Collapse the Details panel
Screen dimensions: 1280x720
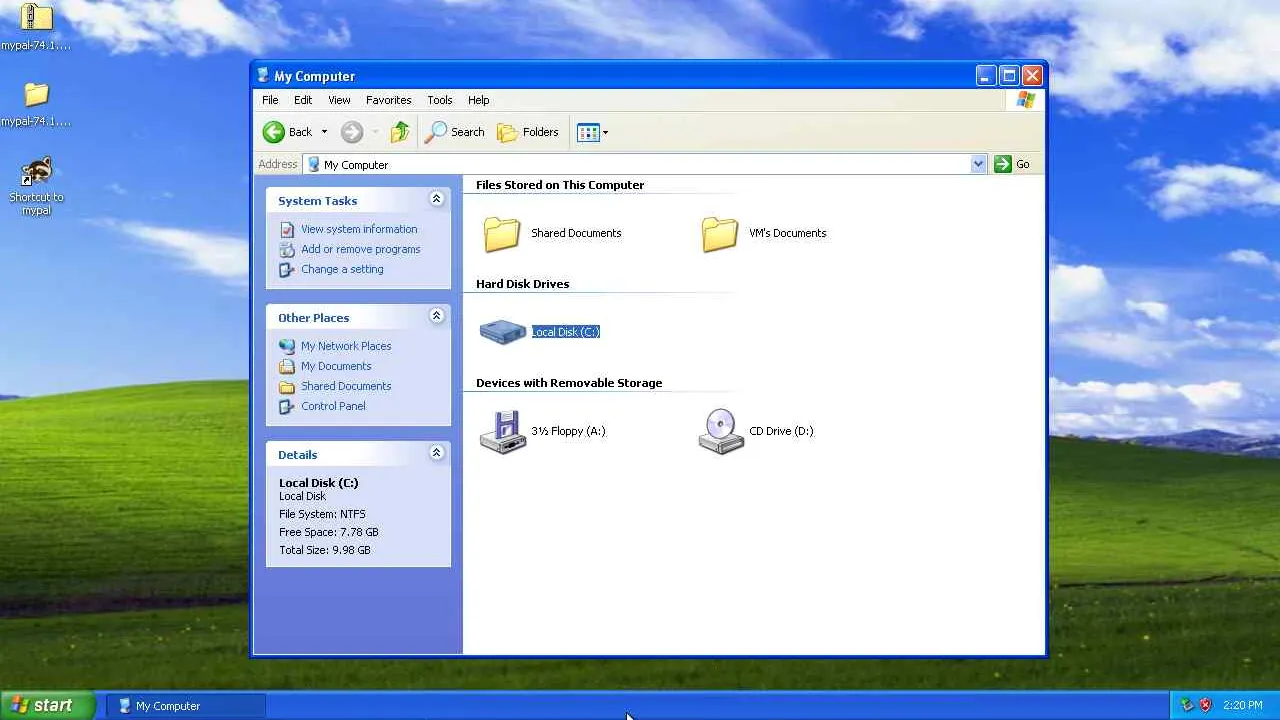click(436, 454)
